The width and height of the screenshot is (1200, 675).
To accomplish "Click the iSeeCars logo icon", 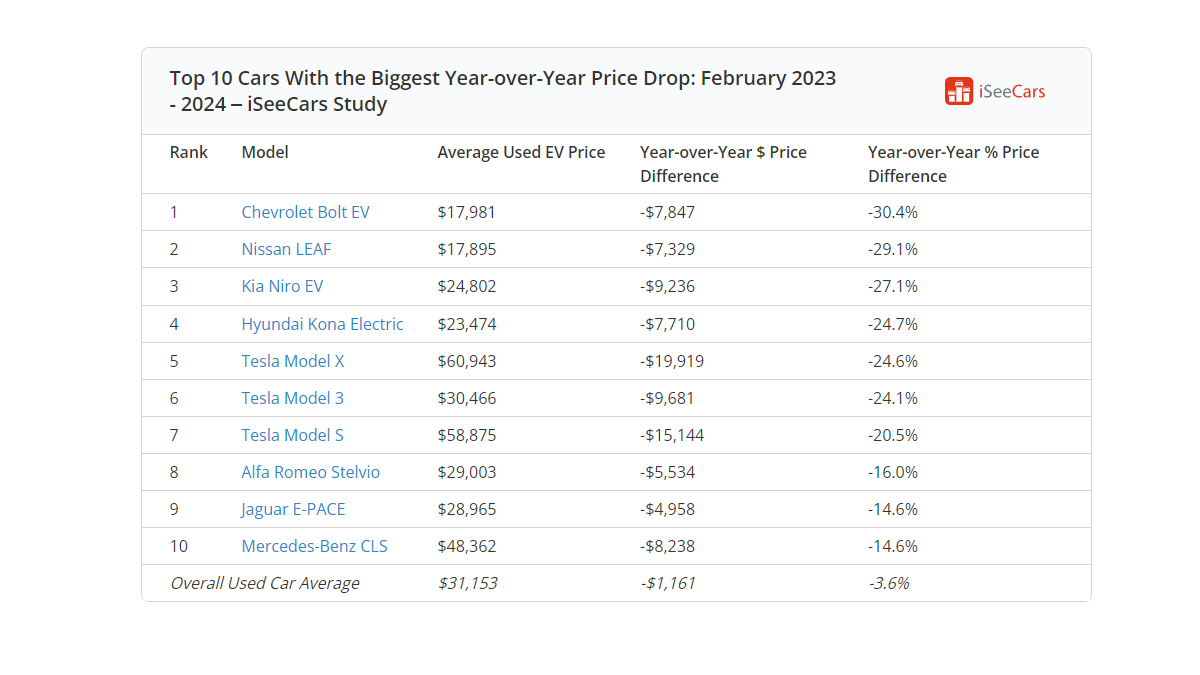I will pyautogui.click(x=959, y=91).
